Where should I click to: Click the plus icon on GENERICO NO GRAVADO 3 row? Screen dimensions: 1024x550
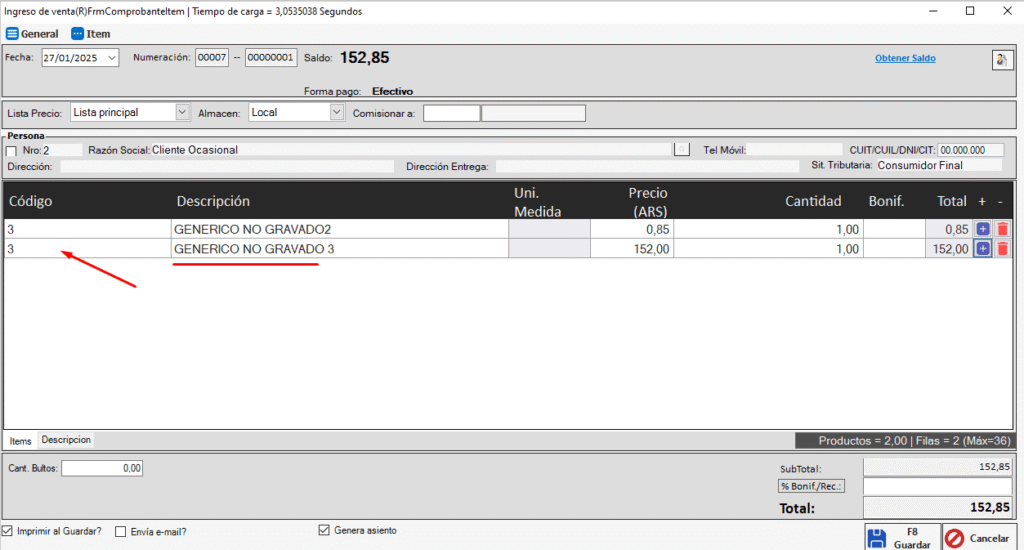[x=982, y=249]
